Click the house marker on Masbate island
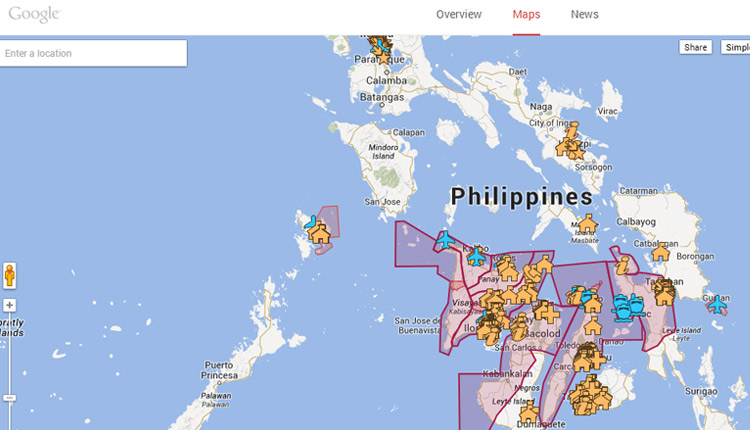Screen dimensions: 750x430 tap(587, 223)
